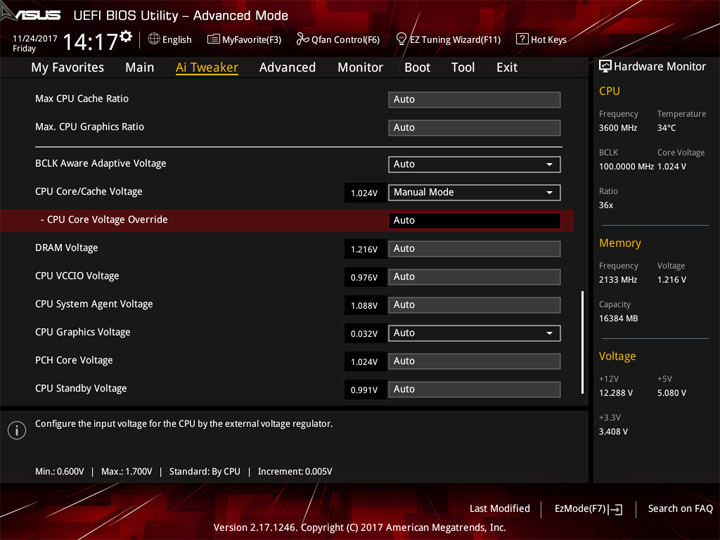Click the PCH Core Voltage Auto field
This screenshot has width=720, height=540.
tap(474, 361)
